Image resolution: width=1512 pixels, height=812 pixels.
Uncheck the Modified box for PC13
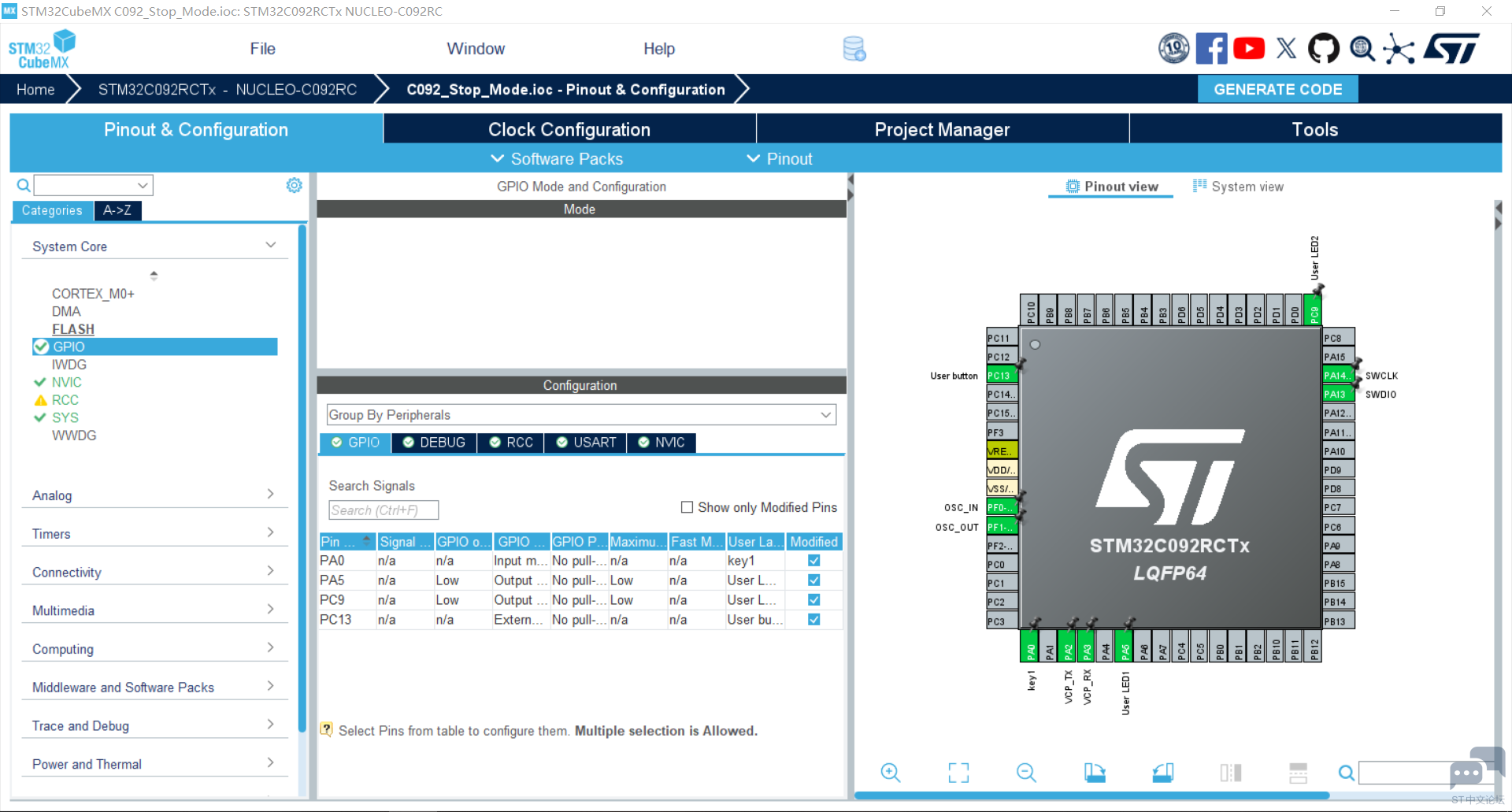(x=813, y=620)
